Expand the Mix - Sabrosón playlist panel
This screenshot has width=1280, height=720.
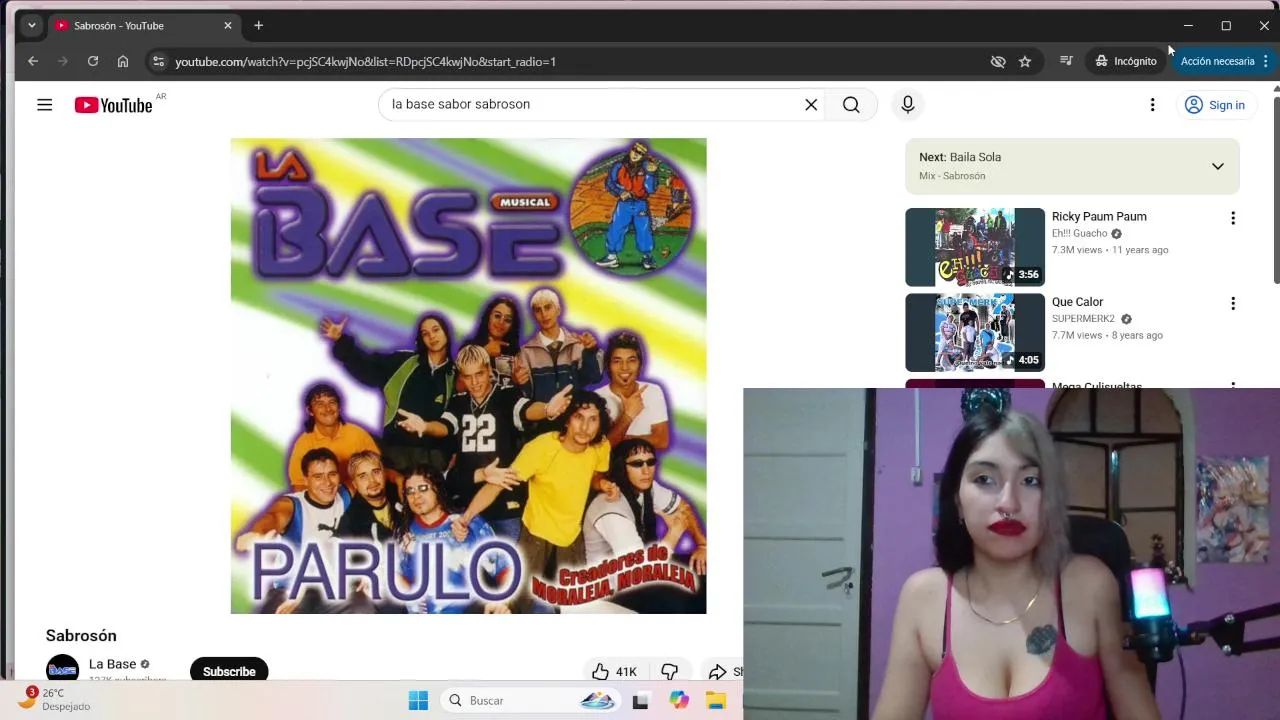click(x=1217, y=166)
